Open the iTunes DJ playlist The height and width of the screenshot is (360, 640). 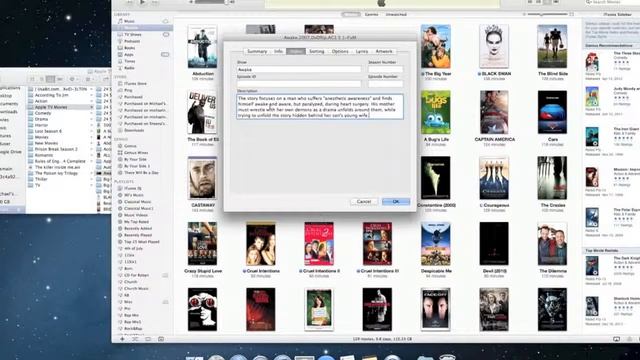[x=133, y=189]
